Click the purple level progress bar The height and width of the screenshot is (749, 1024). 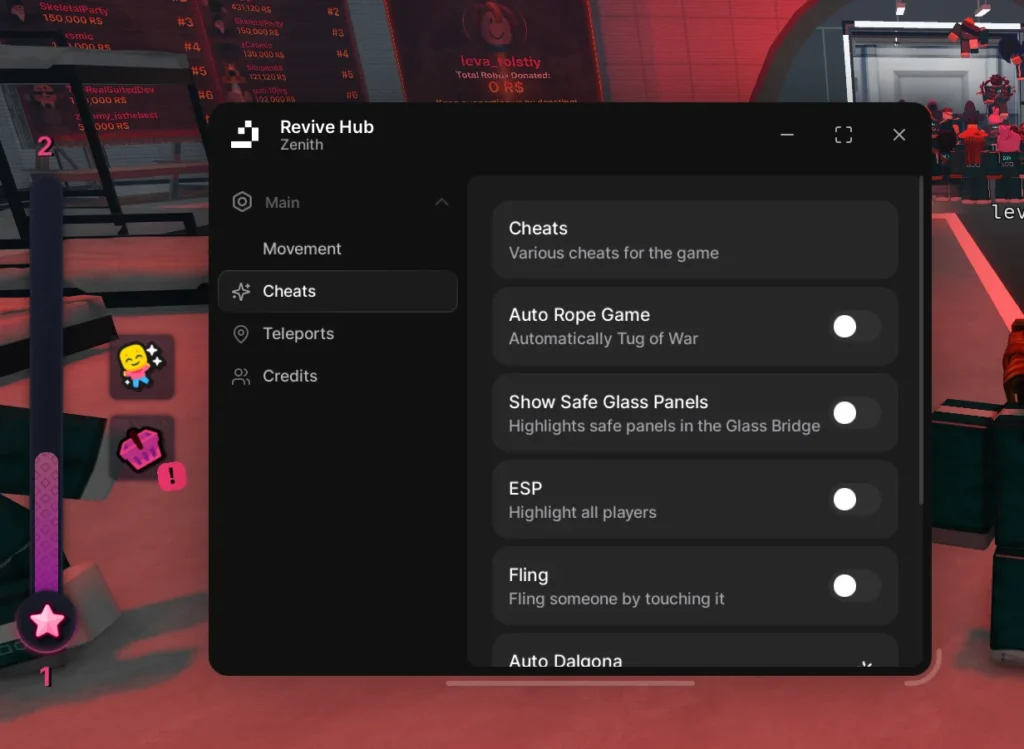pos(47,520)
